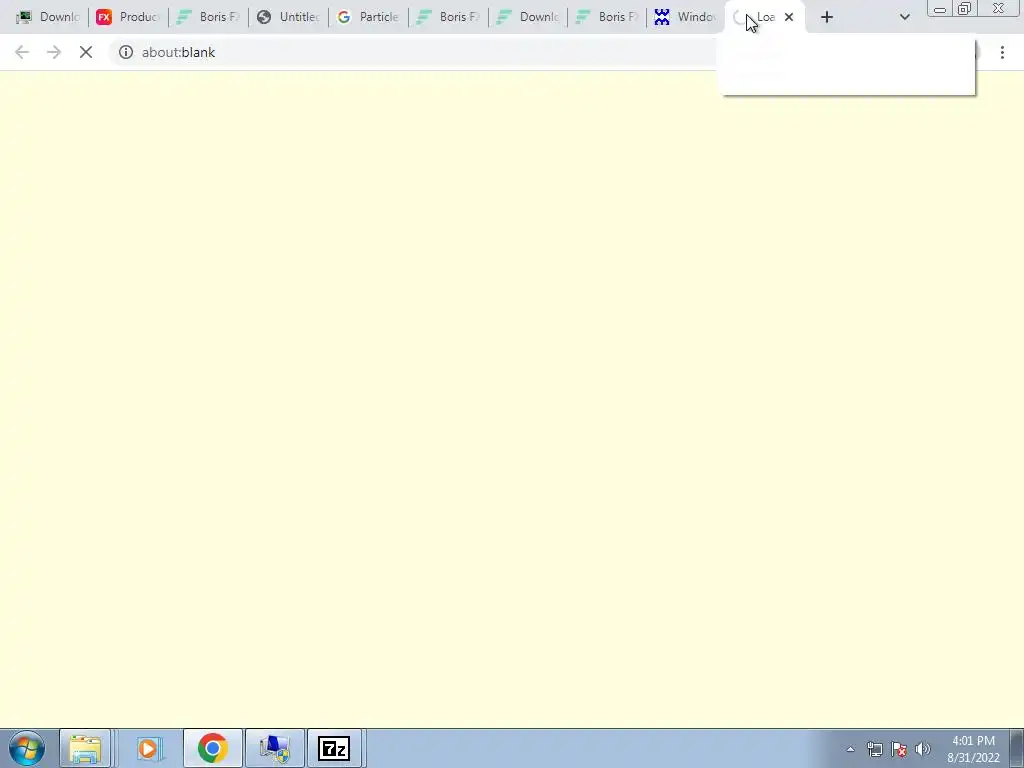
Task: View site information icon beside about:blank
Action: click(x=125, y=52)
